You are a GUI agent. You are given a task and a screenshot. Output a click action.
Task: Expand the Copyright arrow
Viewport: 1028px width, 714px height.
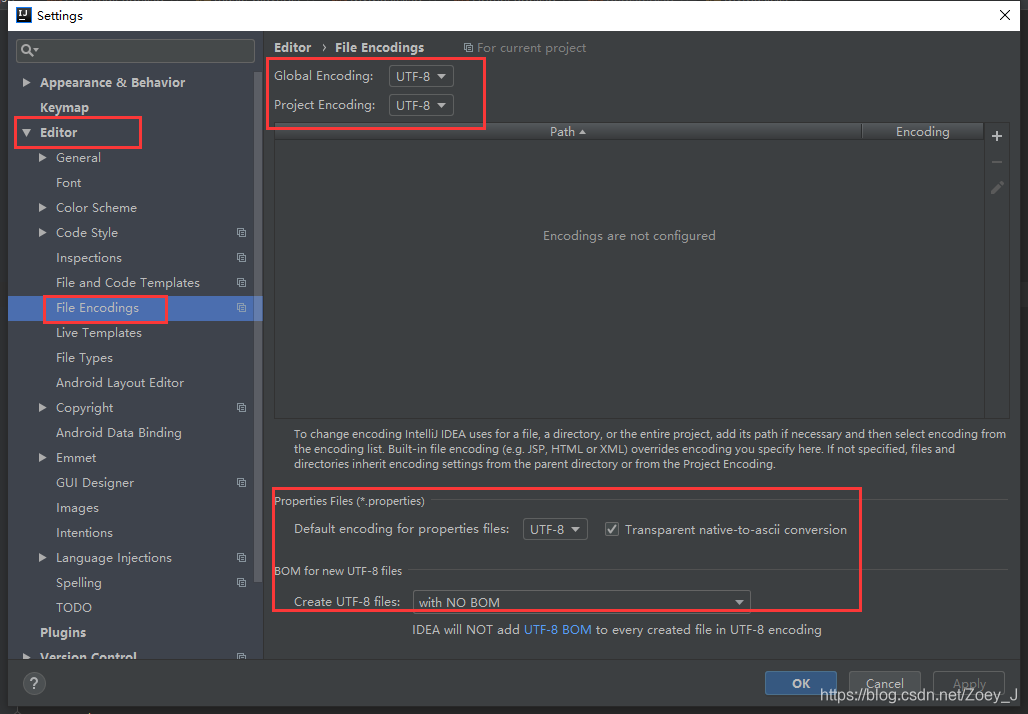(43, 408)
